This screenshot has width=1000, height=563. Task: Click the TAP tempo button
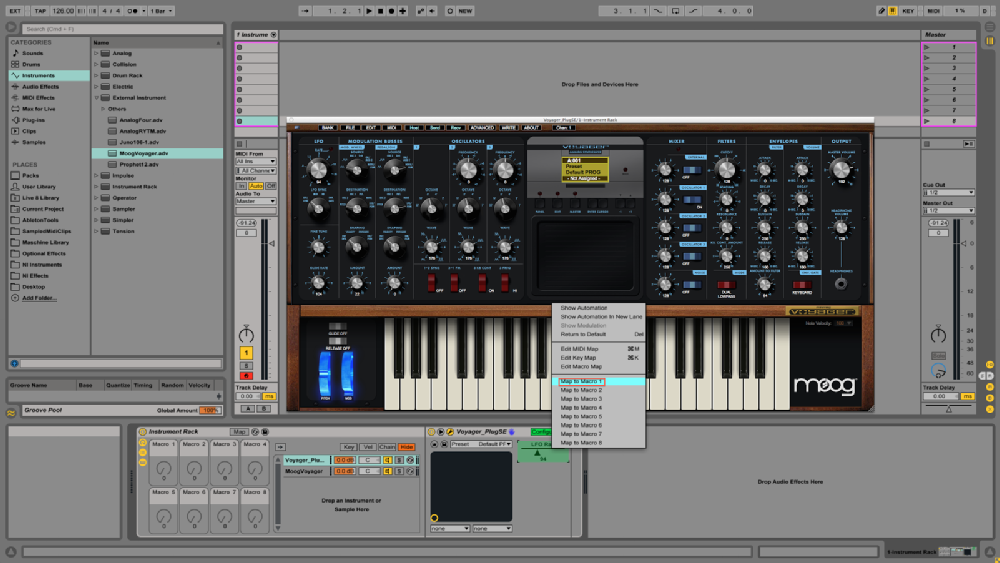(x=40, y=11)
